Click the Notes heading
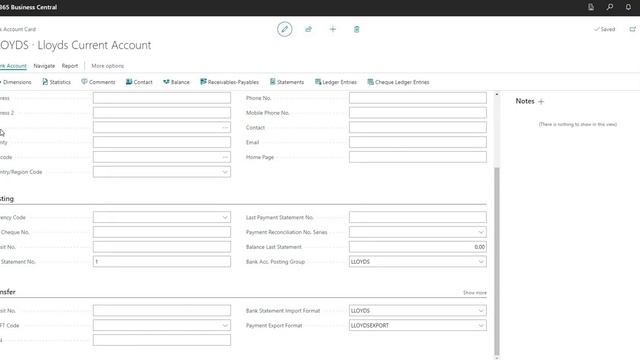This screenshot has height=360, width=640. coord(525,101)
